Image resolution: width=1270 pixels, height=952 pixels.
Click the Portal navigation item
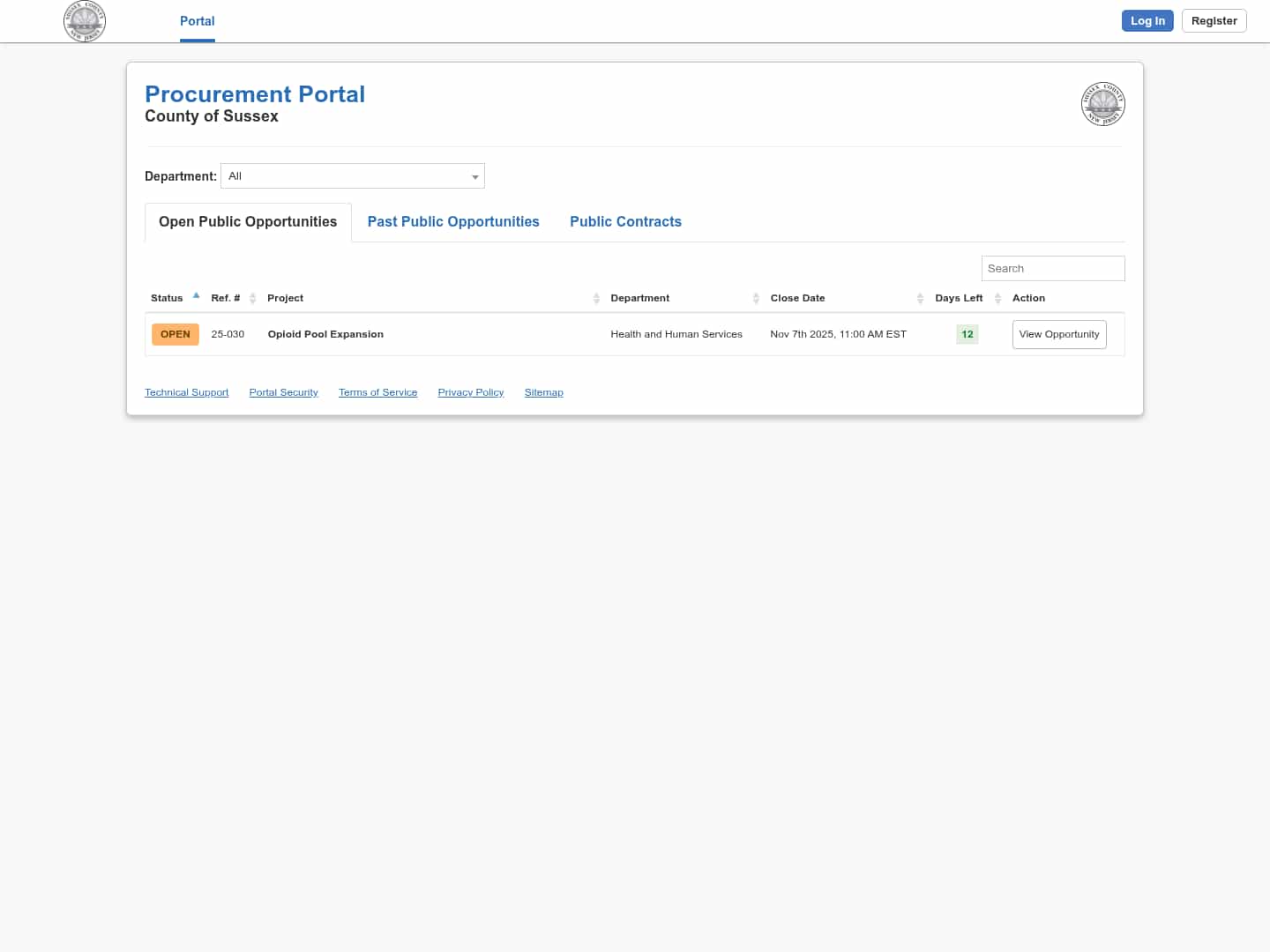(x=197, y=20)
